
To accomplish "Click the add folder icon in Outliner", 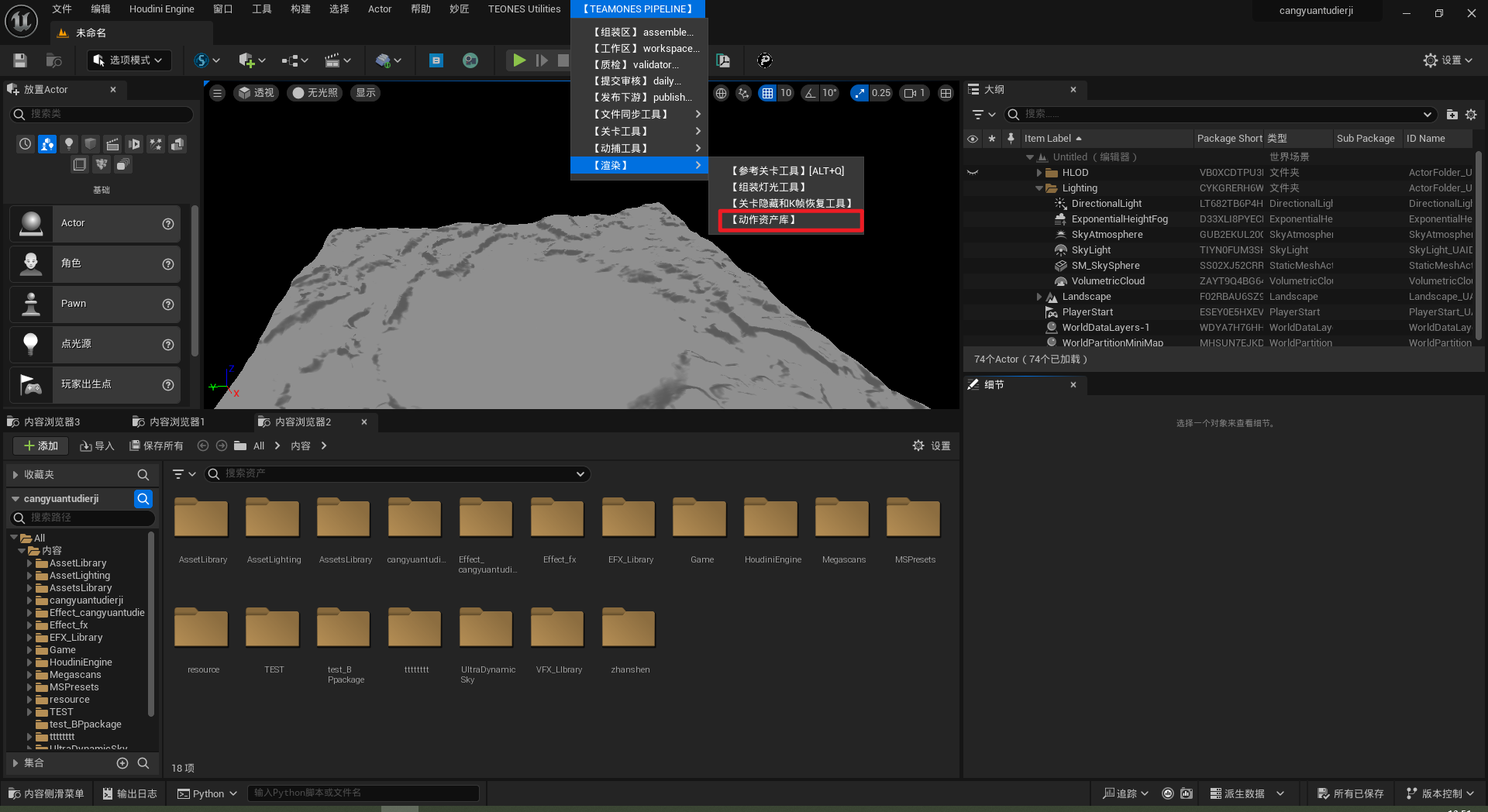I will click(x=1452, y=115).
